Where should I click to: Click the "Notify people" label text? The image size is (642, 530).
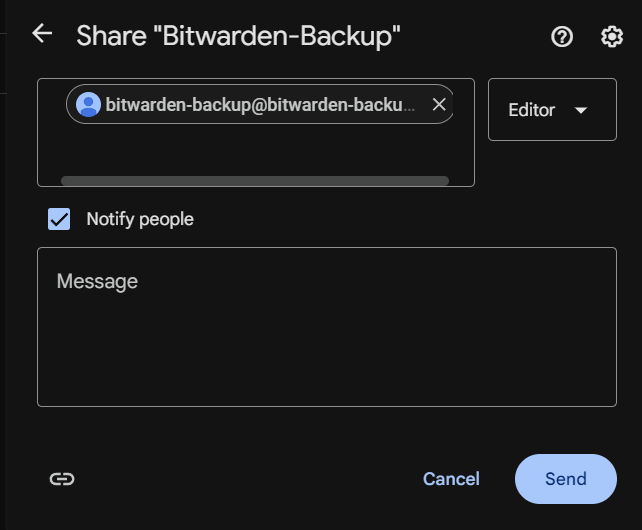pyautogui.click(x=140, y=219)
